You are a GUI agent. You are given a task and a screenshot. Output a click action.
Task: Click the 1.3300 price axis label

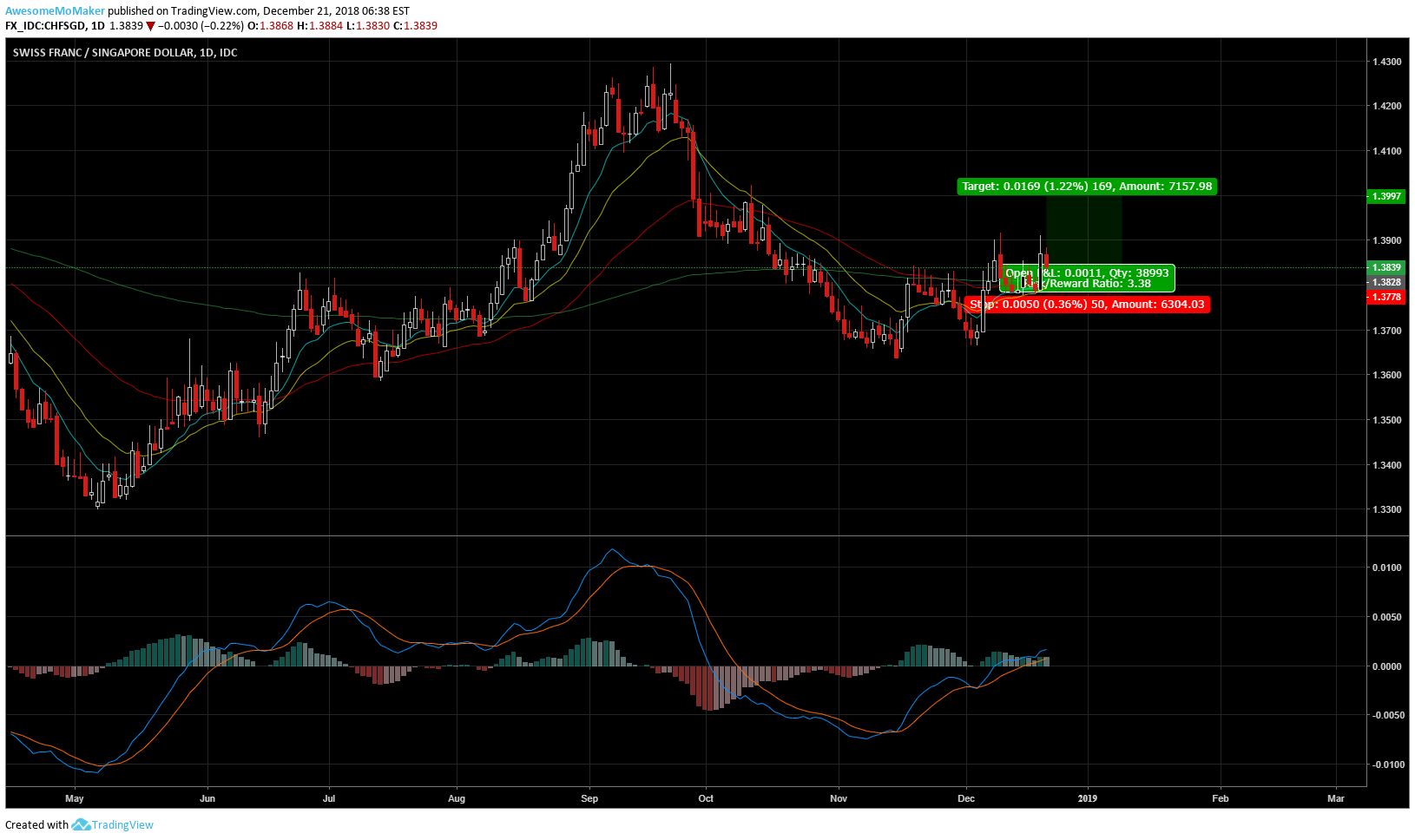coord(1386,509)
